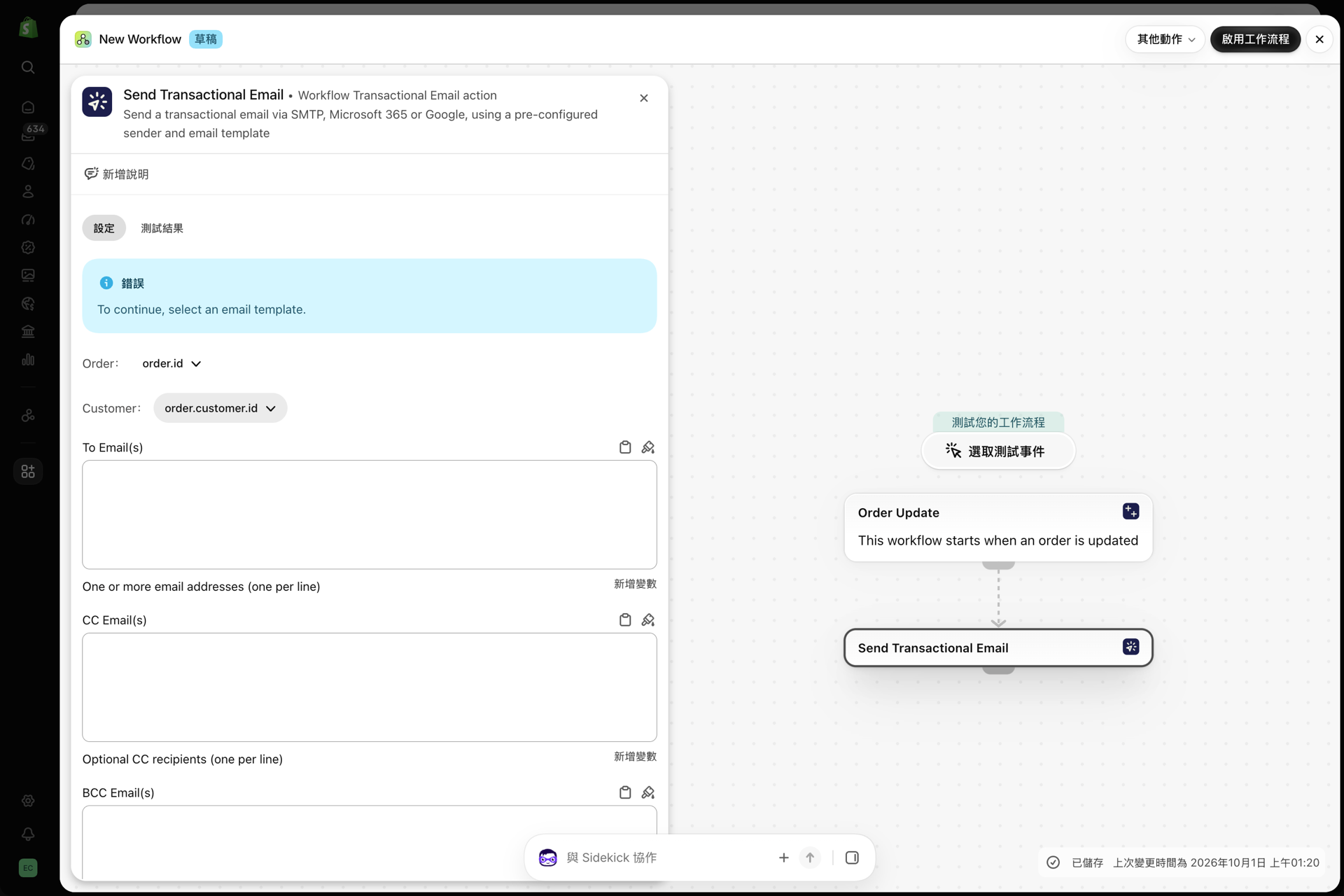Click into the To Email(s) text area
The width and height of the screenshot is (1344, 896).
(370, 514)
